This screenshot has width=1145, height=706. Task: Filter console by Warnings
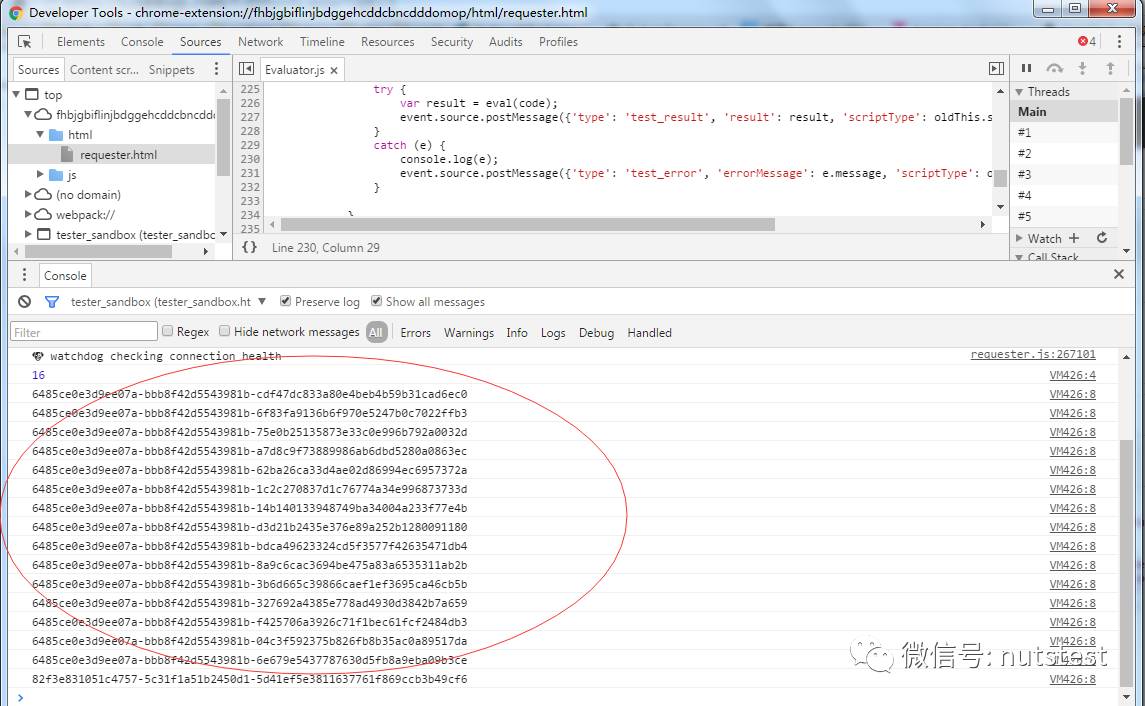coord(469,332)
